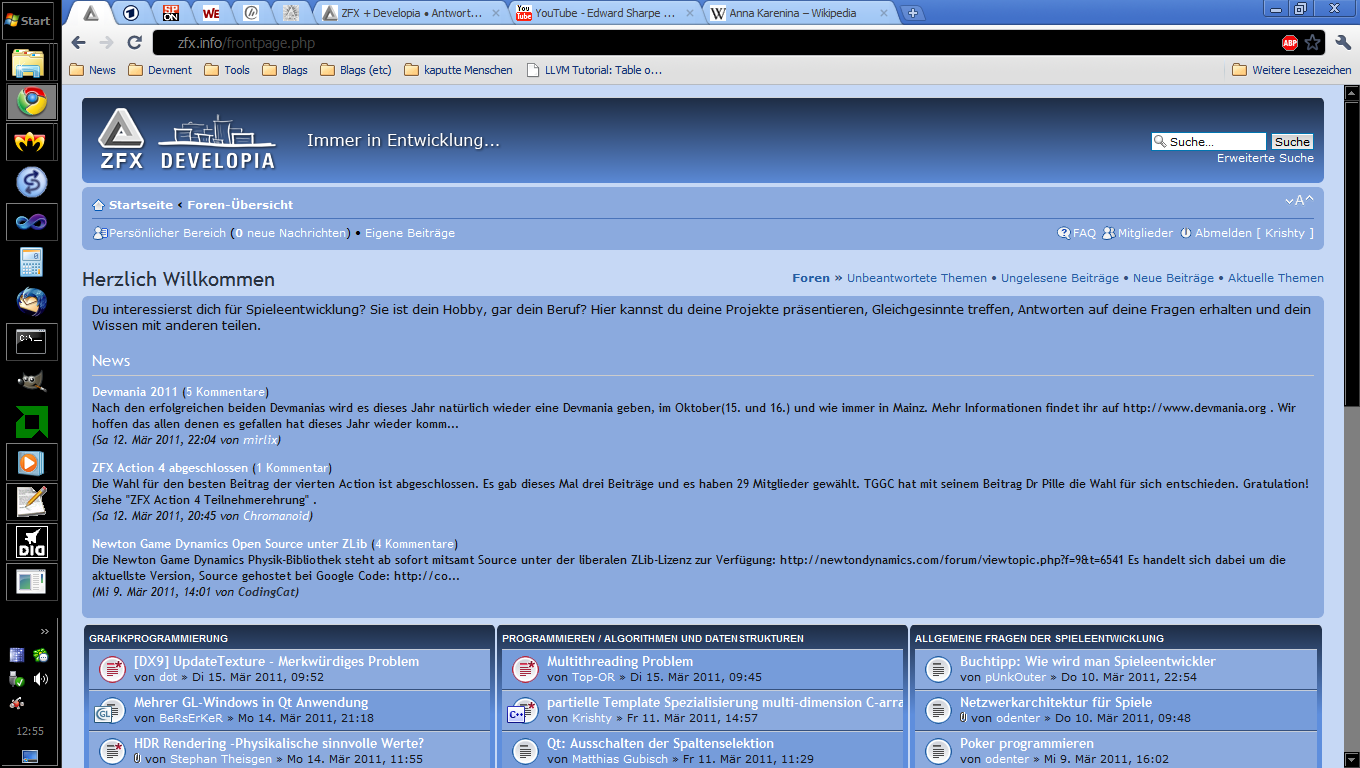The image size is (1360, 768).
Task: Expand the 'kaputte Menschen' bookmark folder
Action: [458, 70]
